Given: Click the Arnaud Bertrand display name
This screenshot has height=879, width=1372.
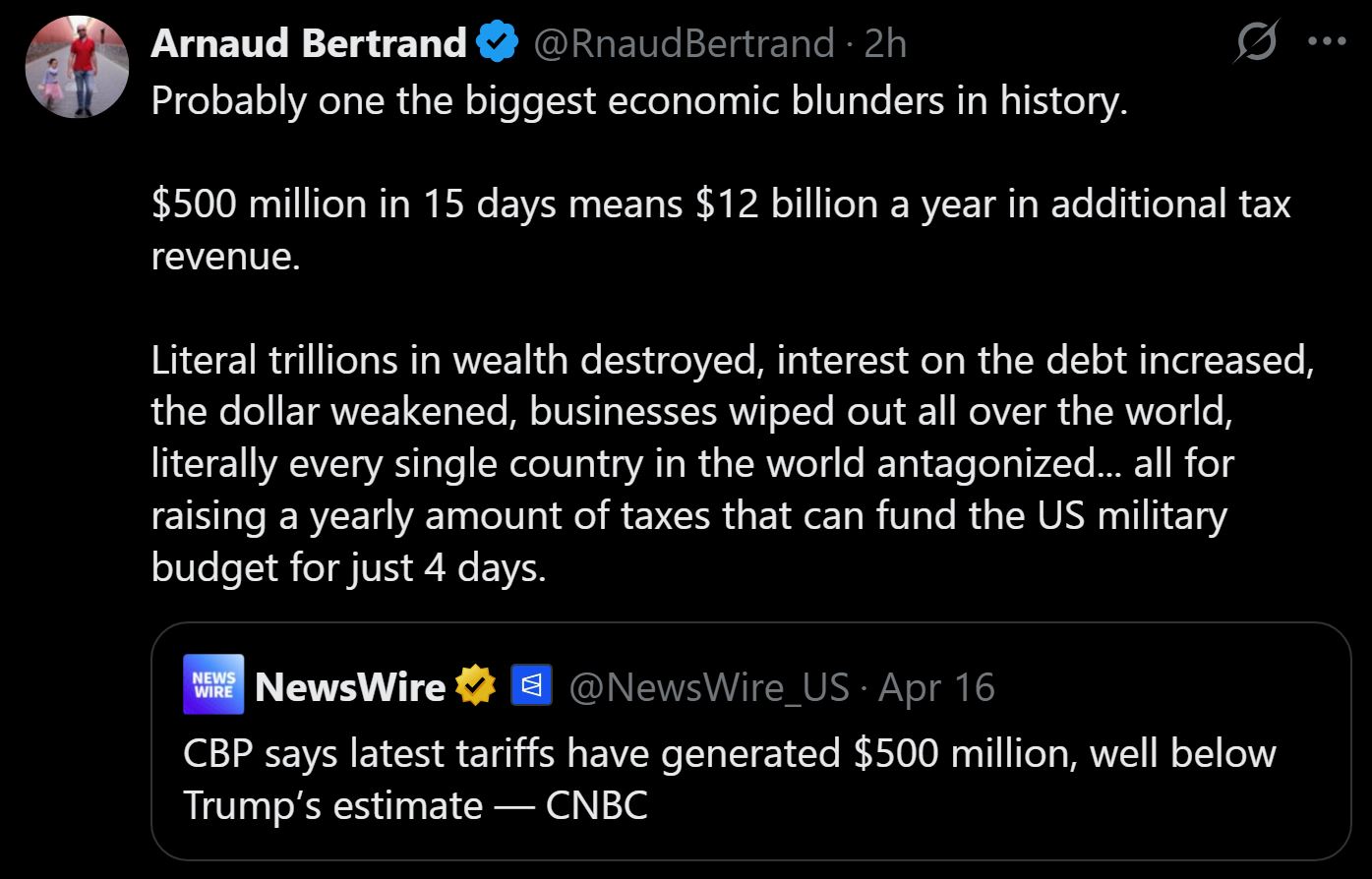Looking at the screenshot, I should point(309,42).
